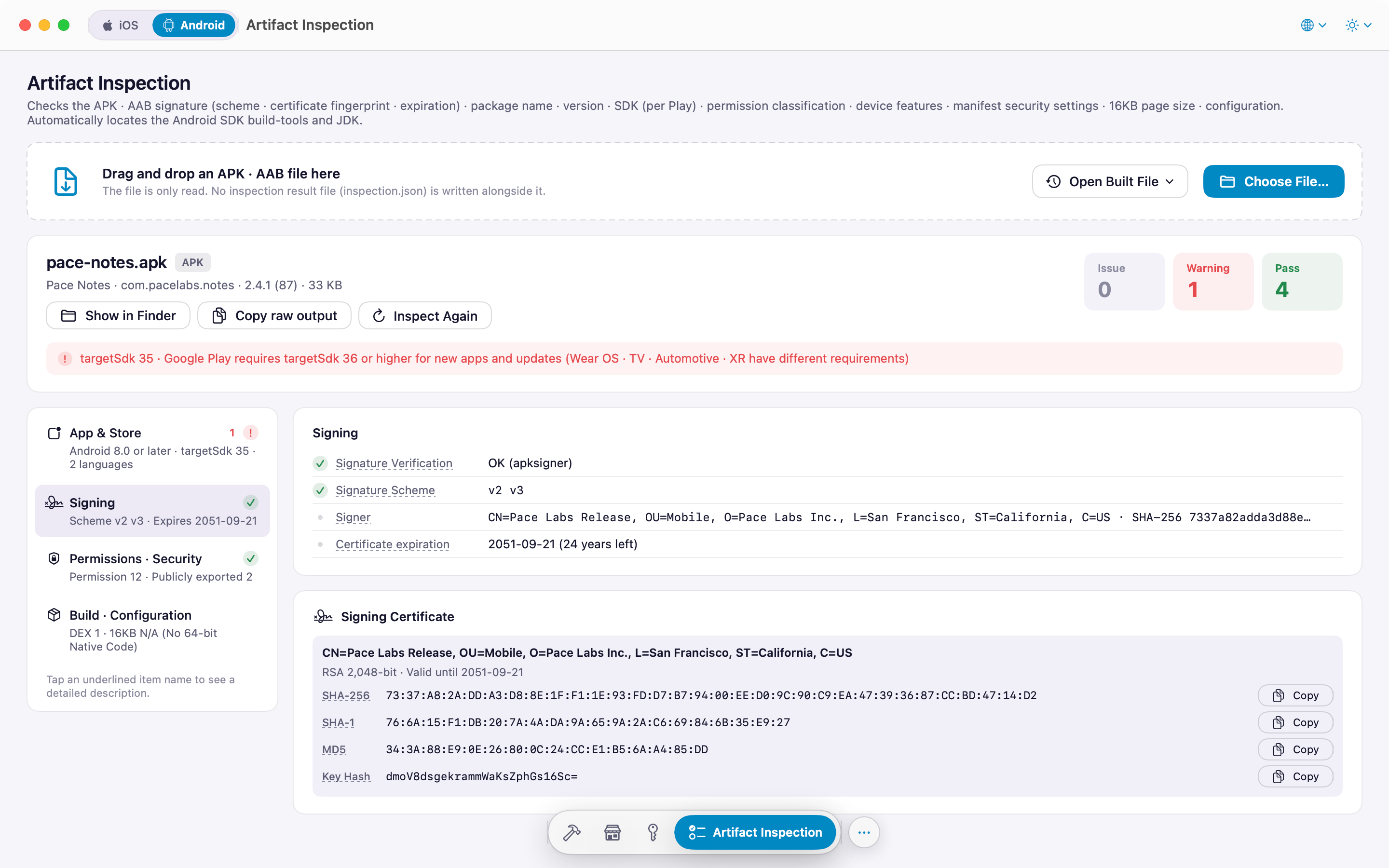Copy the MD5 fingerprint
This screenshot has width=1389, height=868.
1295,750
